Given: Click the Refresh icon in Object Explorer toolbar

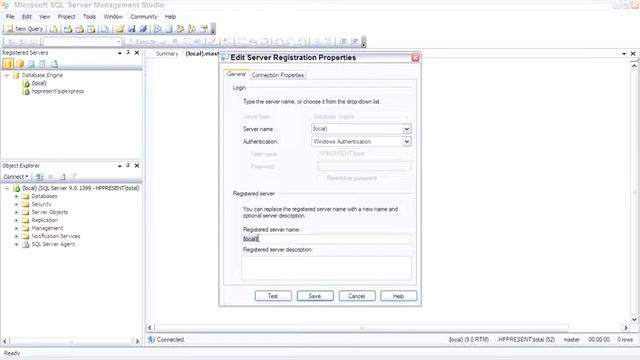Looking at the screenshot, I should click(62, 177).
